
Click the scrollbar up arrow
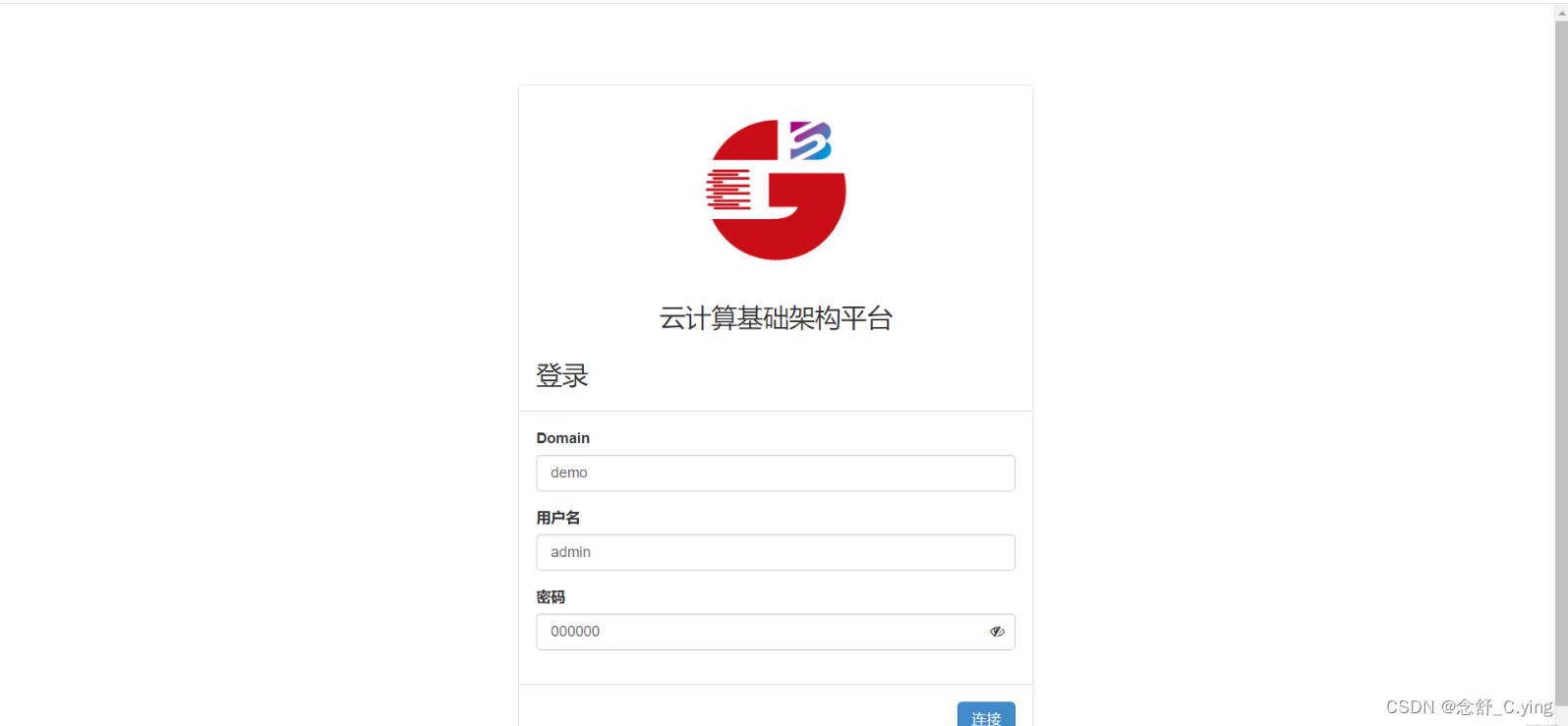tap(1561, 12)
